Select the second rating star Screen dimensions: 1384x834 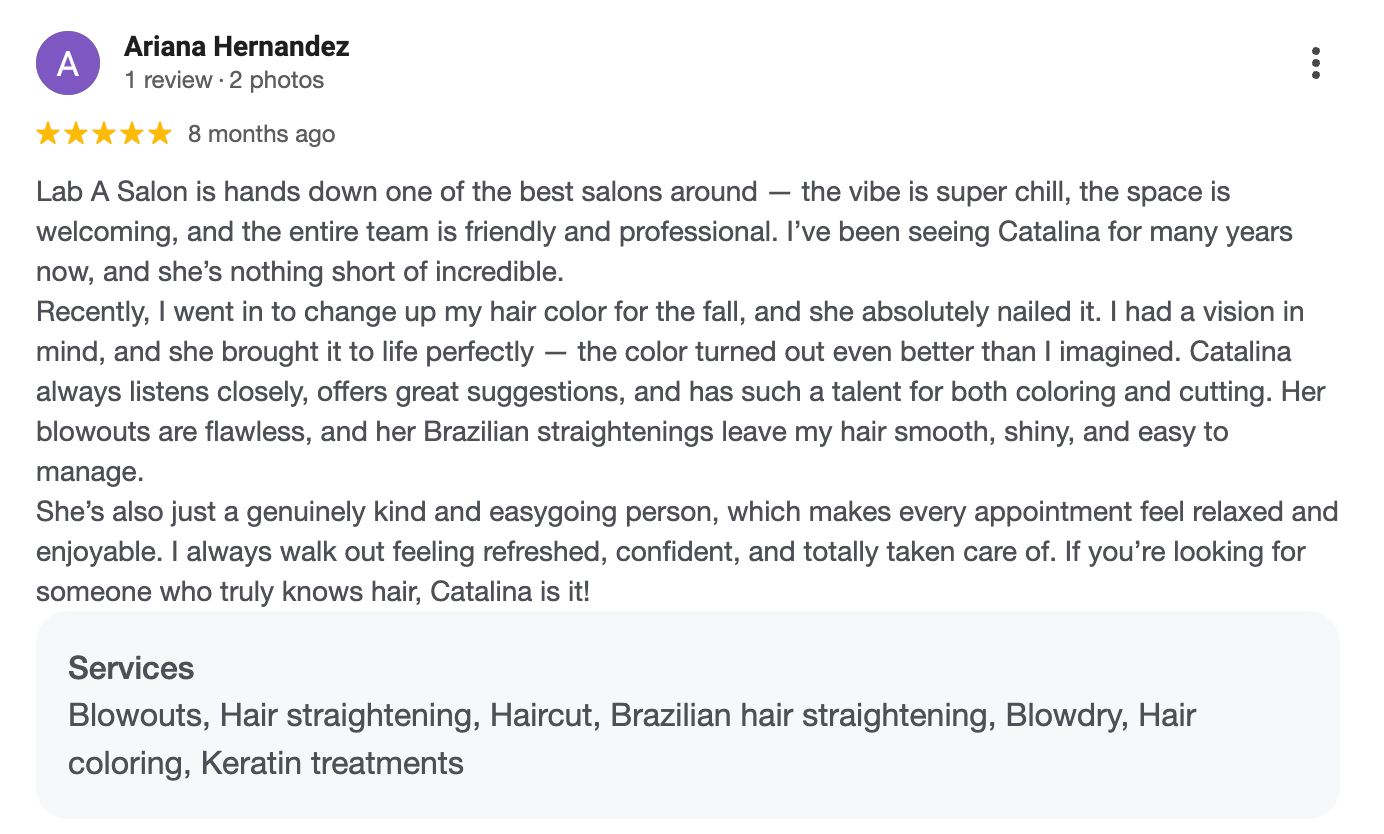tap(76, 134)
